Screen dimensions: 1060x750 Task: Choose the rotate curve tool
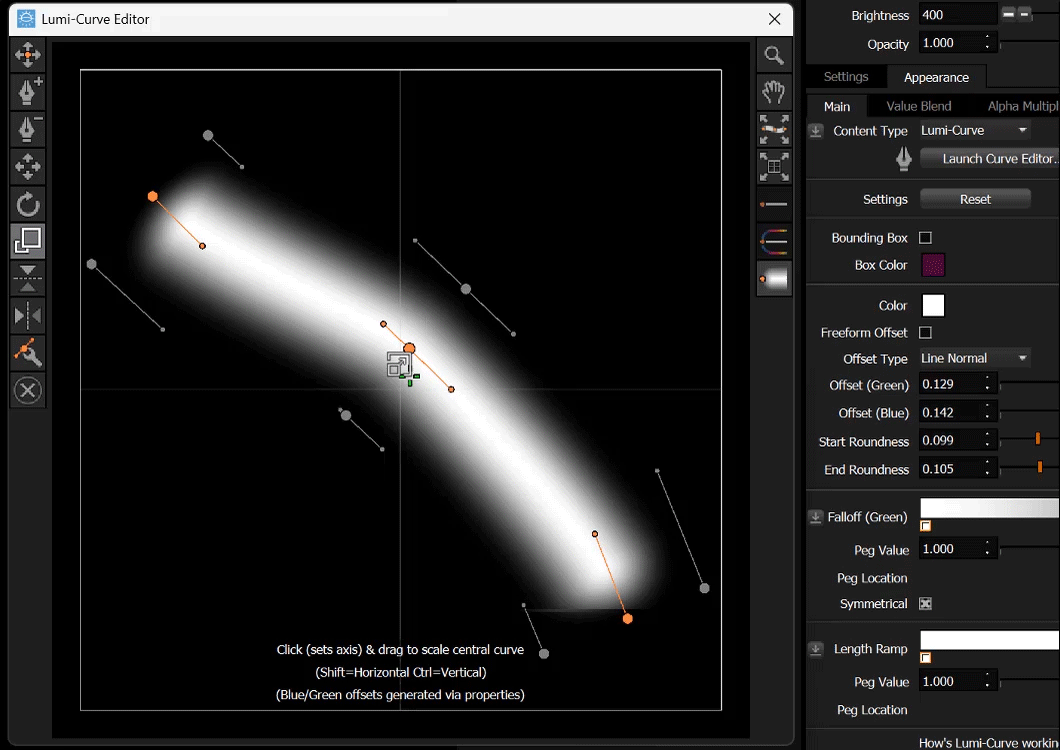(28, 204)
